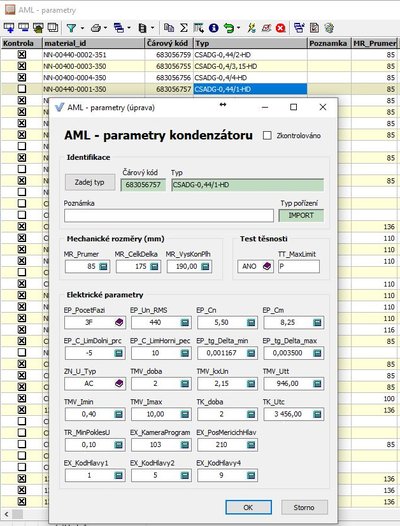Sort by Poznamka column header
This screenshot has width=400, height=526.
coord(329,43)
